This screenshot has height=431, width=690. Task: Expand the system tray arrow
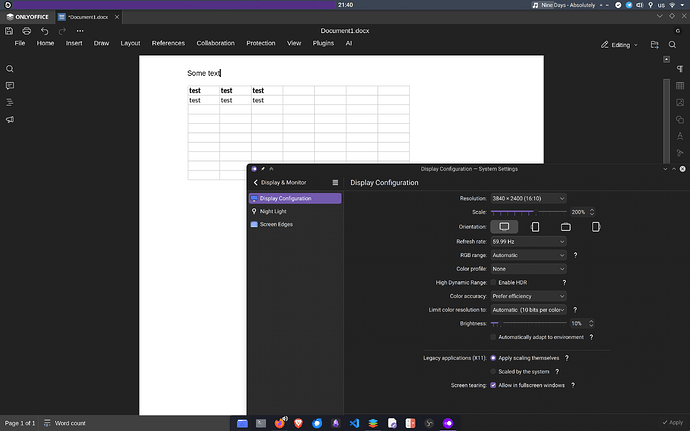pyautogui.click(x=683, y=5)
